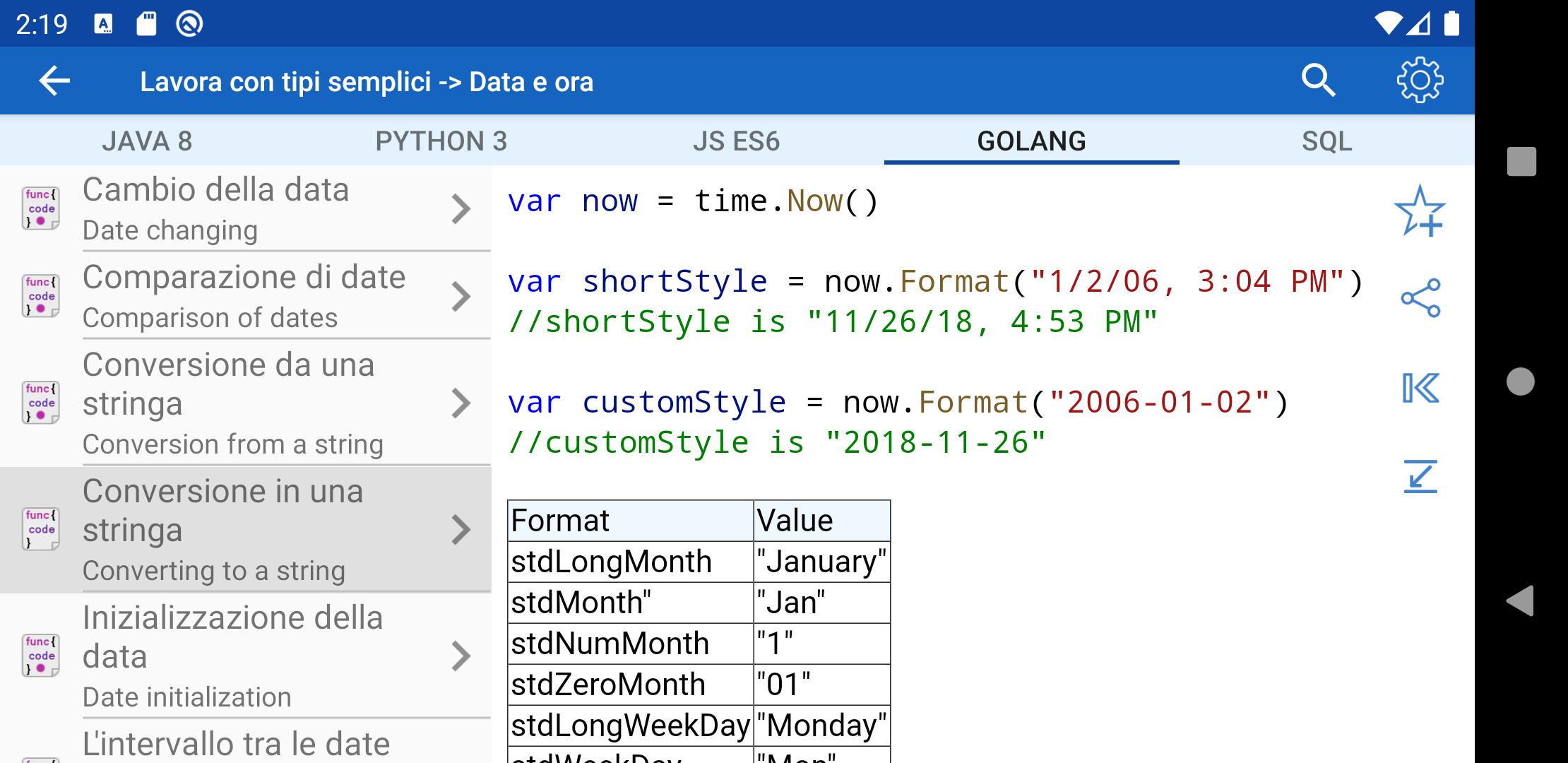Tap code icon beside Cambio della data

coord(41,209)
